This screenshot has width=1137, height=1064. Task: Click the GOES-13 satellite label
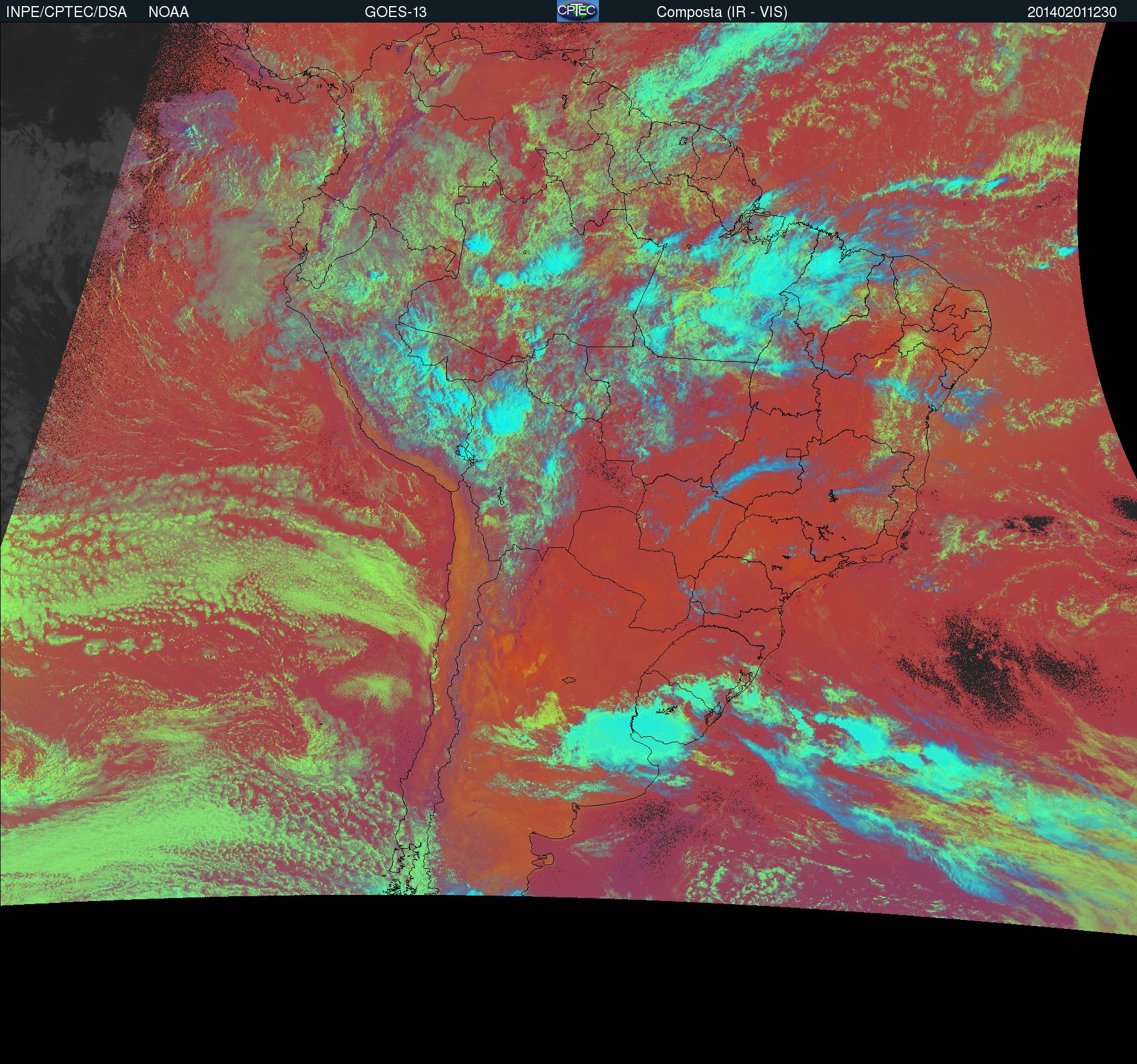click(395, 12)
